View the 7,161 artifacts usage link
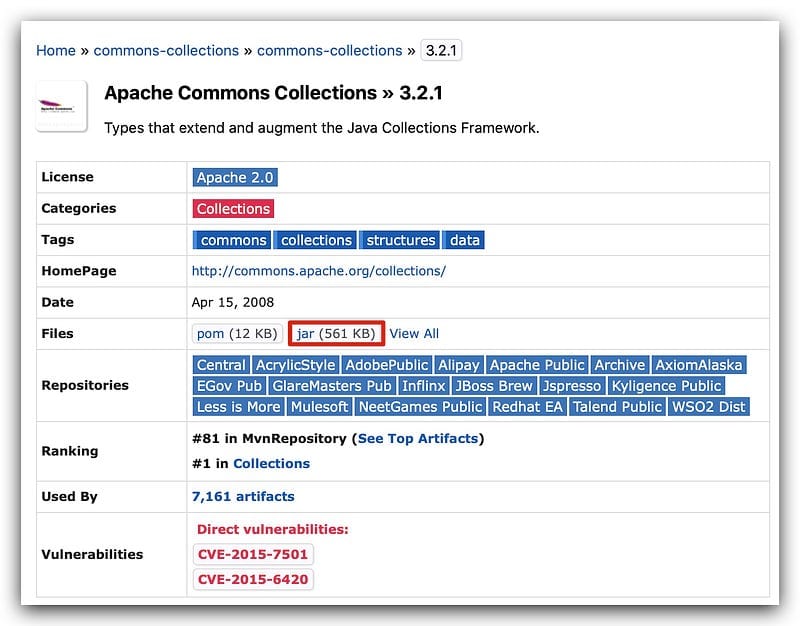This screenshot has height=626, width=800. (x=243, y=496)
